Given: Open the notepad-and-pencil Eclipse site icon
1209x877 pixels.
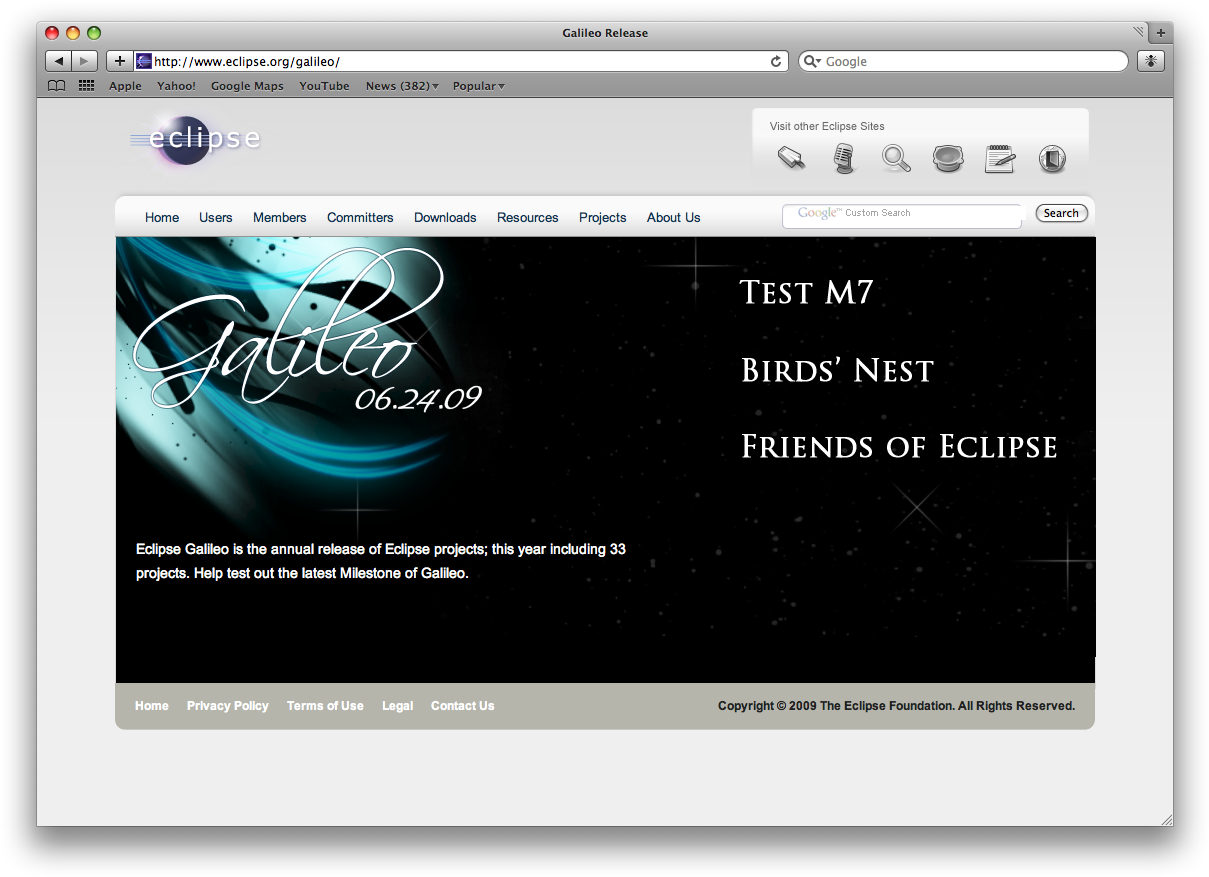Looking at the screenshot, I should tap(999, 158).
